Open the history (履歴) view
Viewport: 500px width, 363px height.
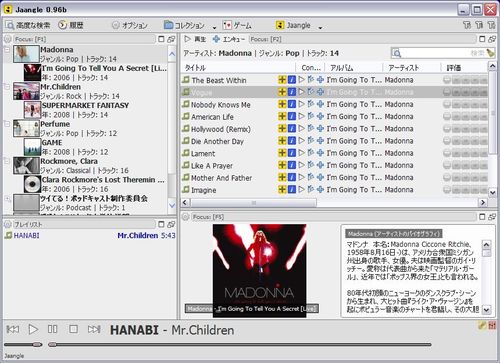pos(71,25)
